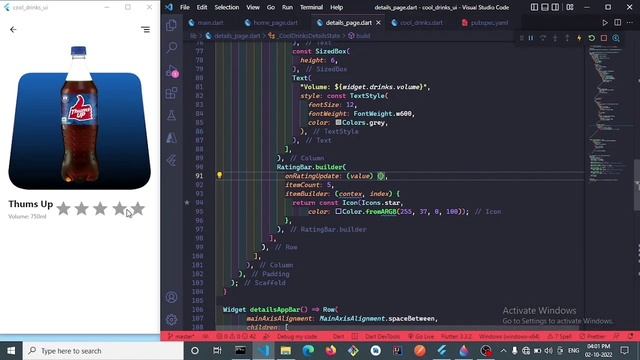Click the green restart debug icon

coord(591,38)
